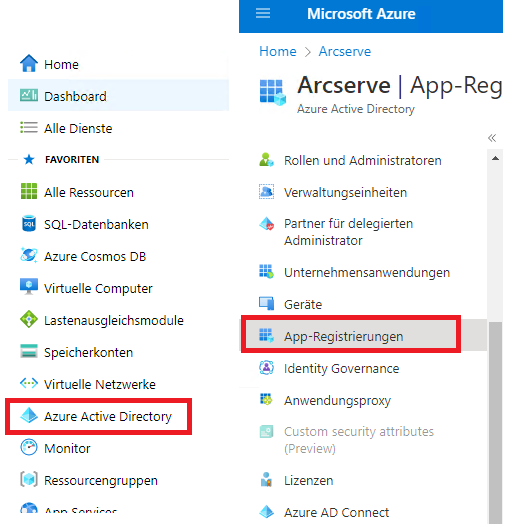The width and height of the screenshot is (506, 532).
Task: Click the Geräte devices icon
Action: [266, 303]
